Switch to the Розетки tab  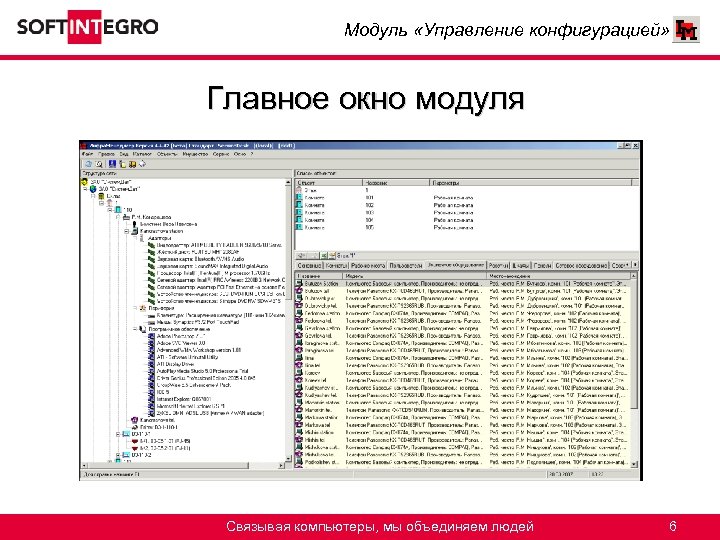tap(498, 265)
